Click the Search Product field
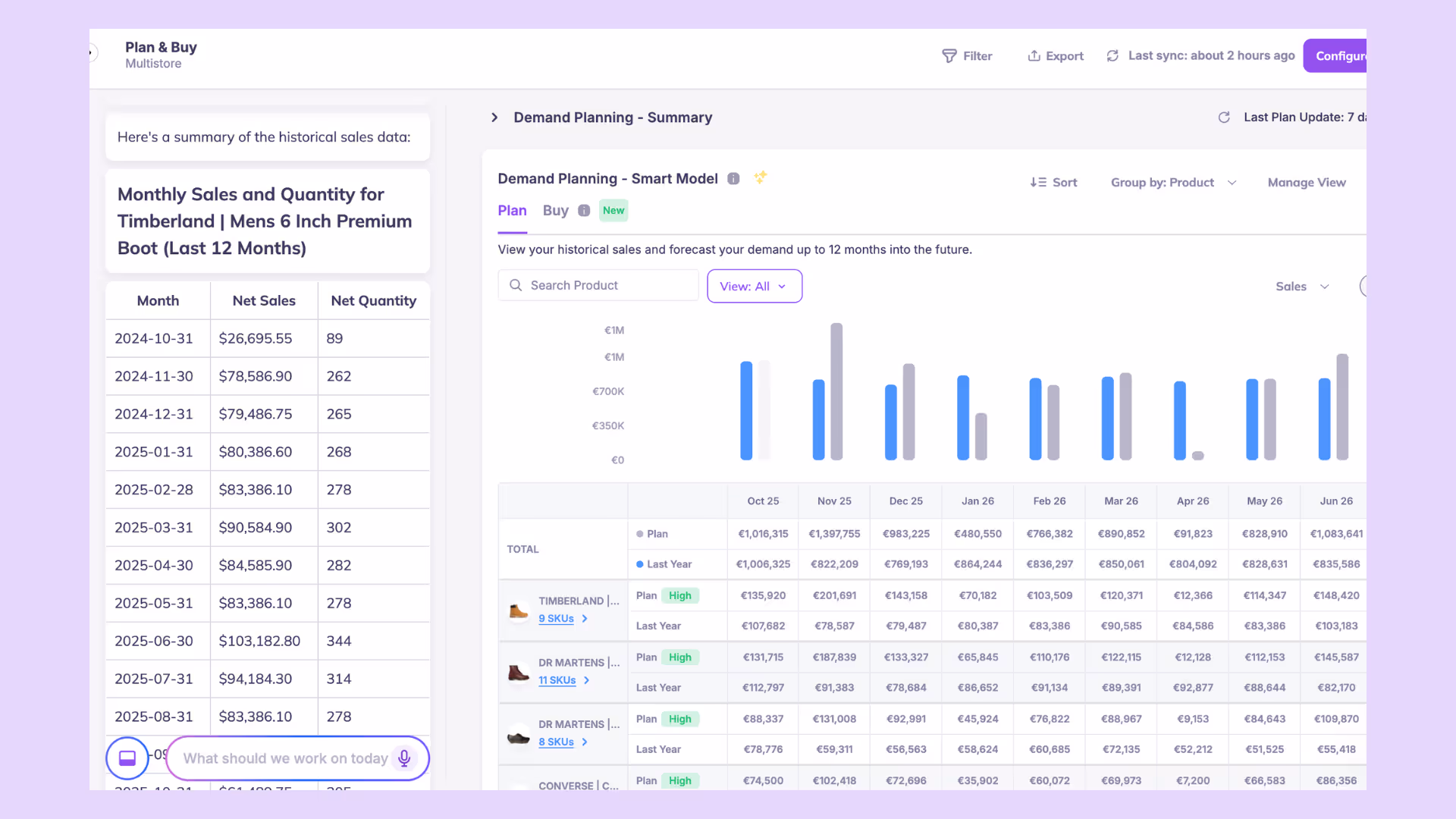 click(599, 286)
